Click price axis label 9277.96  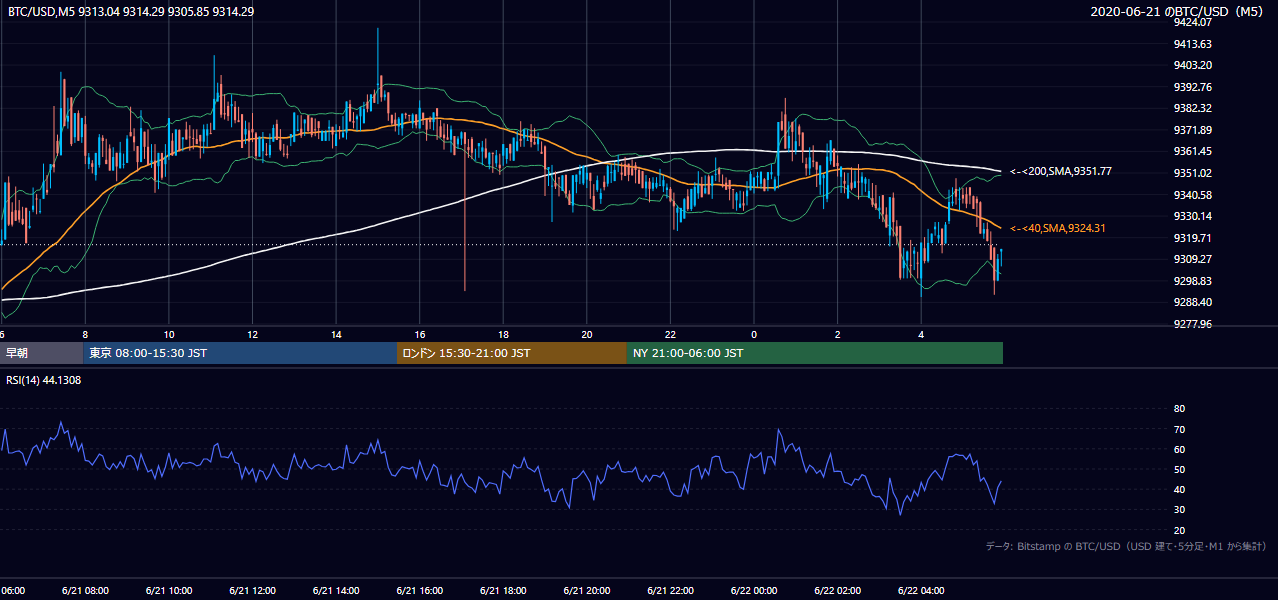pos(1193,324)
